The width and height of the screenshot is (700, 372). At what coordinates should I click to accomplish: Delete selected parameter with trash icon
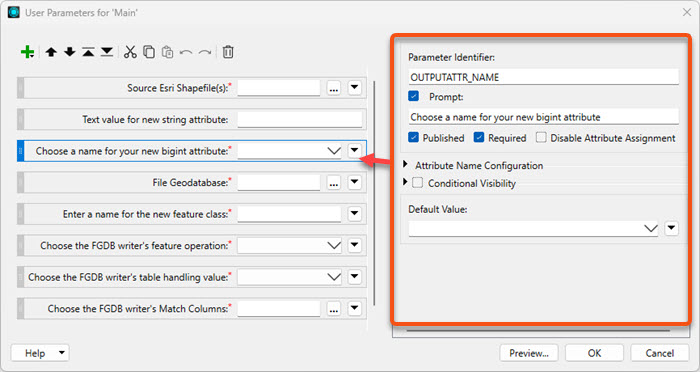point(228,52)
